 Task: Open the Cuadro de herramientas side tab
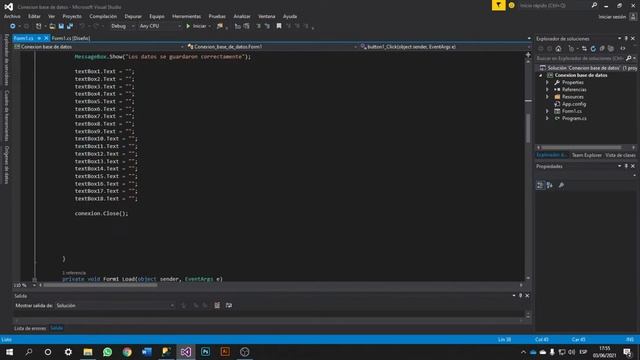coord(7,116)
